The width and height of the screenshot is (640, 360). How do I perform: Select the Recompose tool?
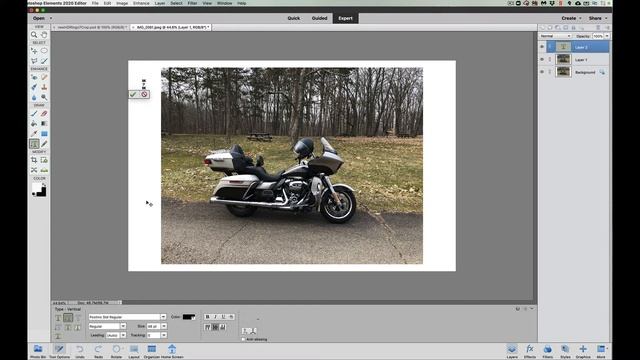click(x=44, y=160)
